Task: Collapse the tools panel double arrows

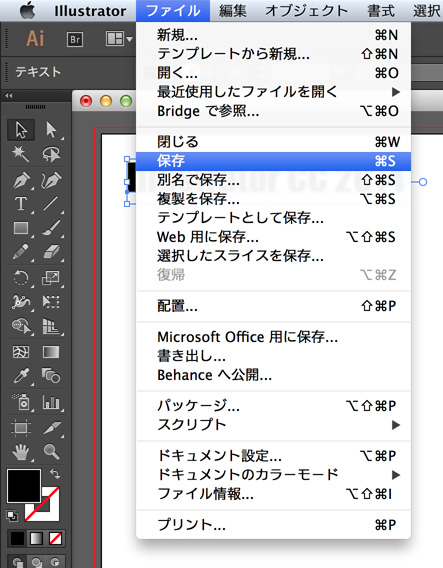Action: click(9, 96)
